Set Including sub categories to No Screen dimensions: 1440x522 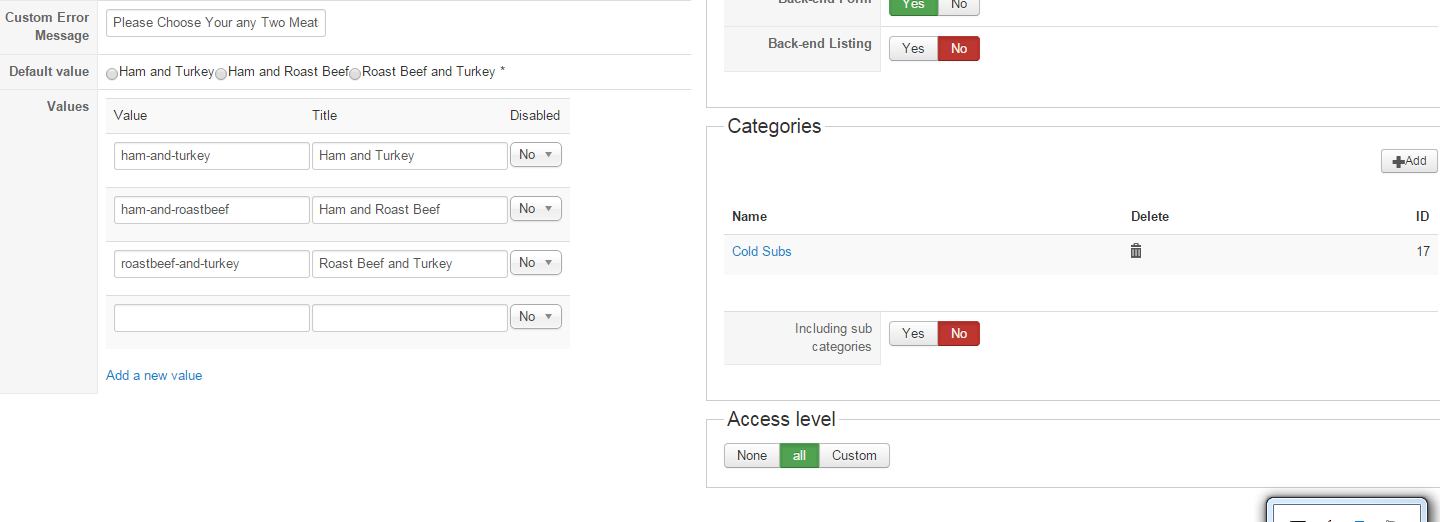pyautogui.click(x=959, y=334)
